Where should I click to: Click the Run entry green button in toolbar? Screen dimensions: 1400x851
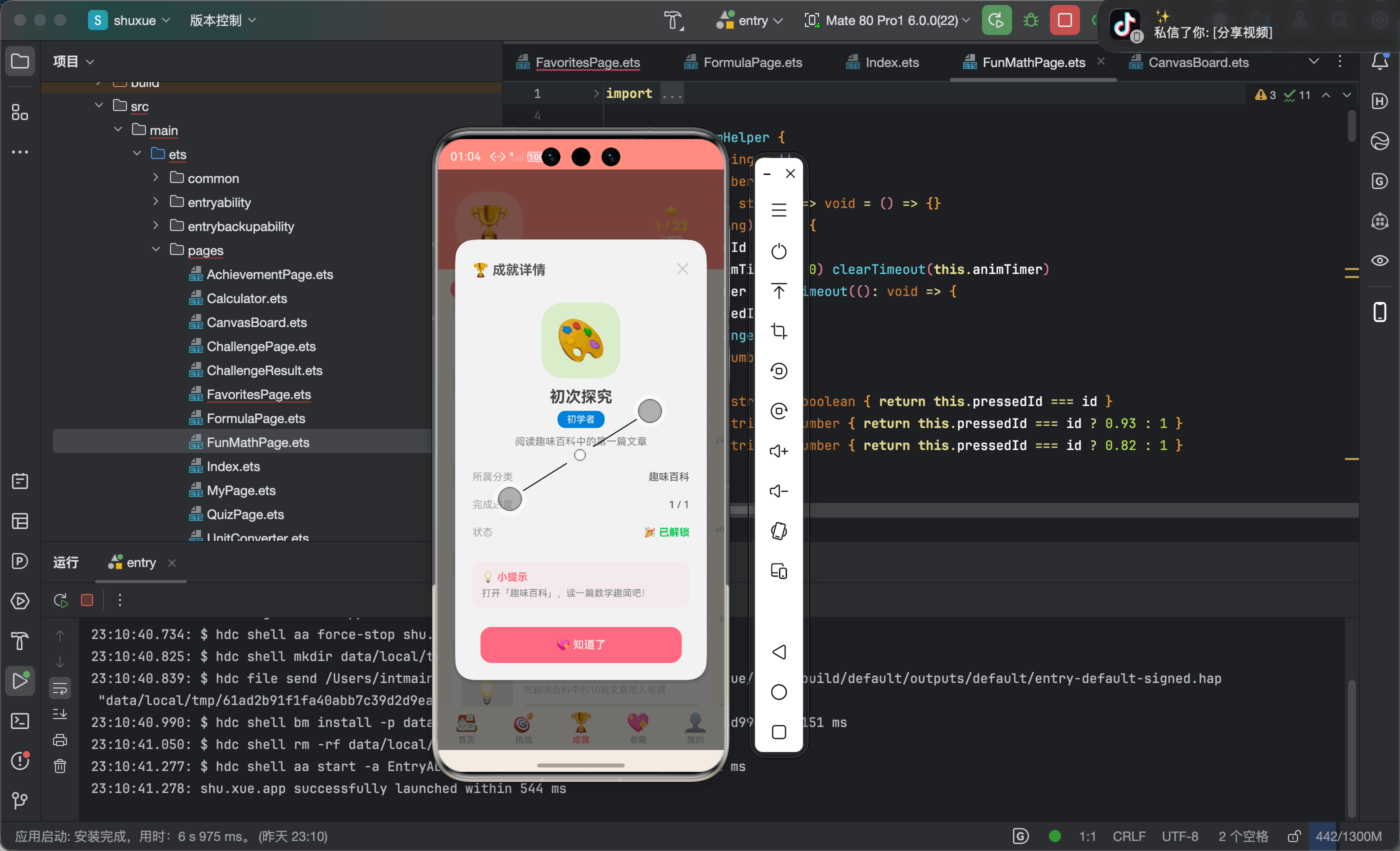[x=996, y=20]
